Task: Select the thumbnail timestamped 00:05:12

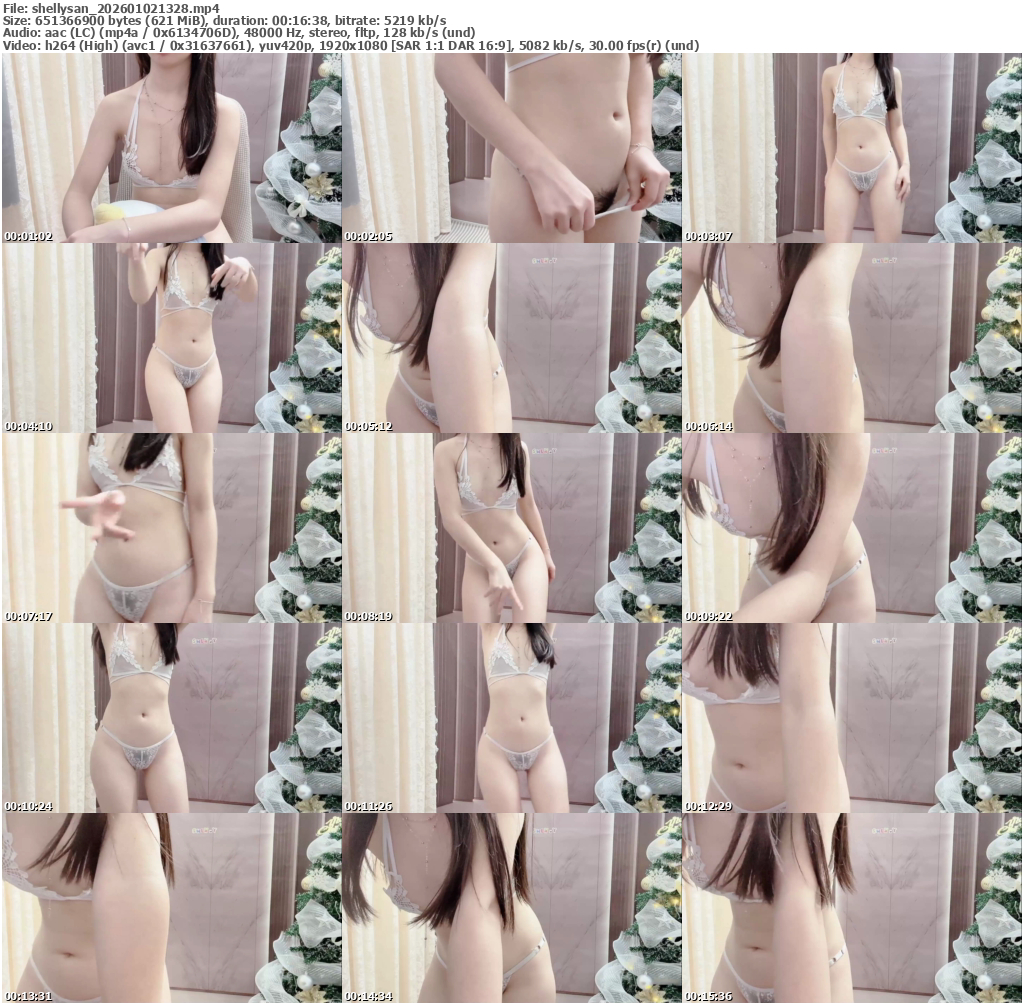Action: pyautogui.click(x=511, y=338)
